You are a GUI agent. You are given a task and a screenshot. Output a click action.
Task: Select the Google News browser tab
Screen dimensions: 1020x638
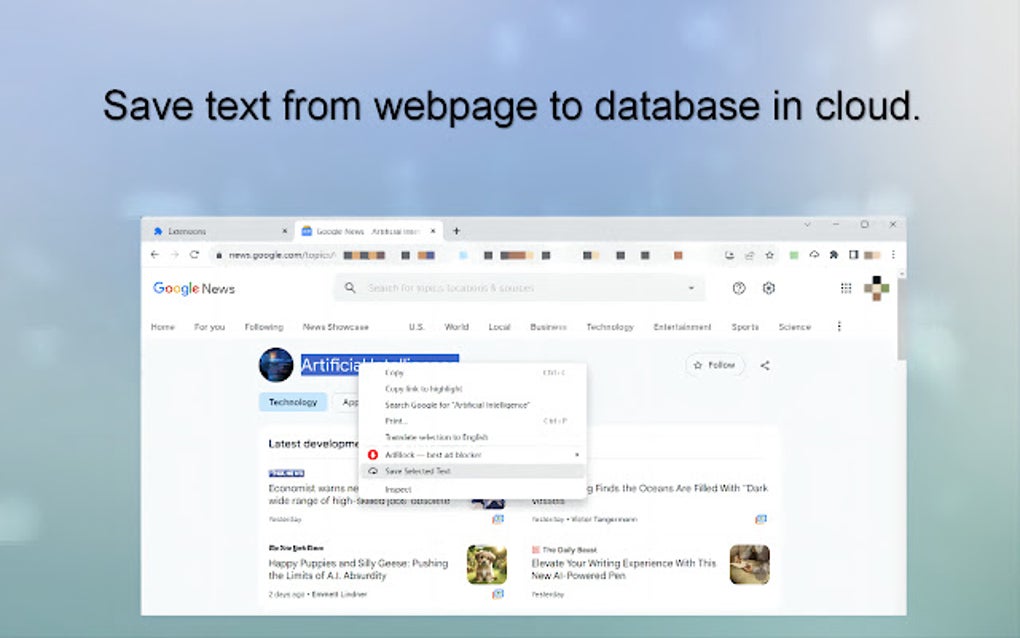pos(368,232)
